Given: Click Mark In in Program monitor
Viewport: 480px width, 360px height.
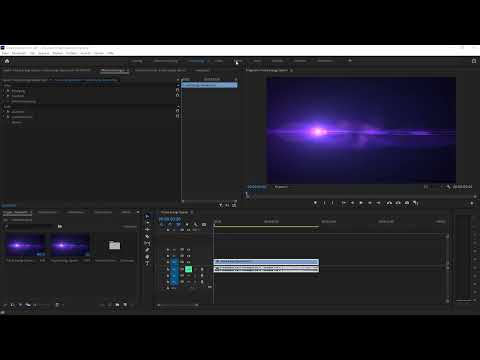Looking at the screenshot, I should [324, 203].
